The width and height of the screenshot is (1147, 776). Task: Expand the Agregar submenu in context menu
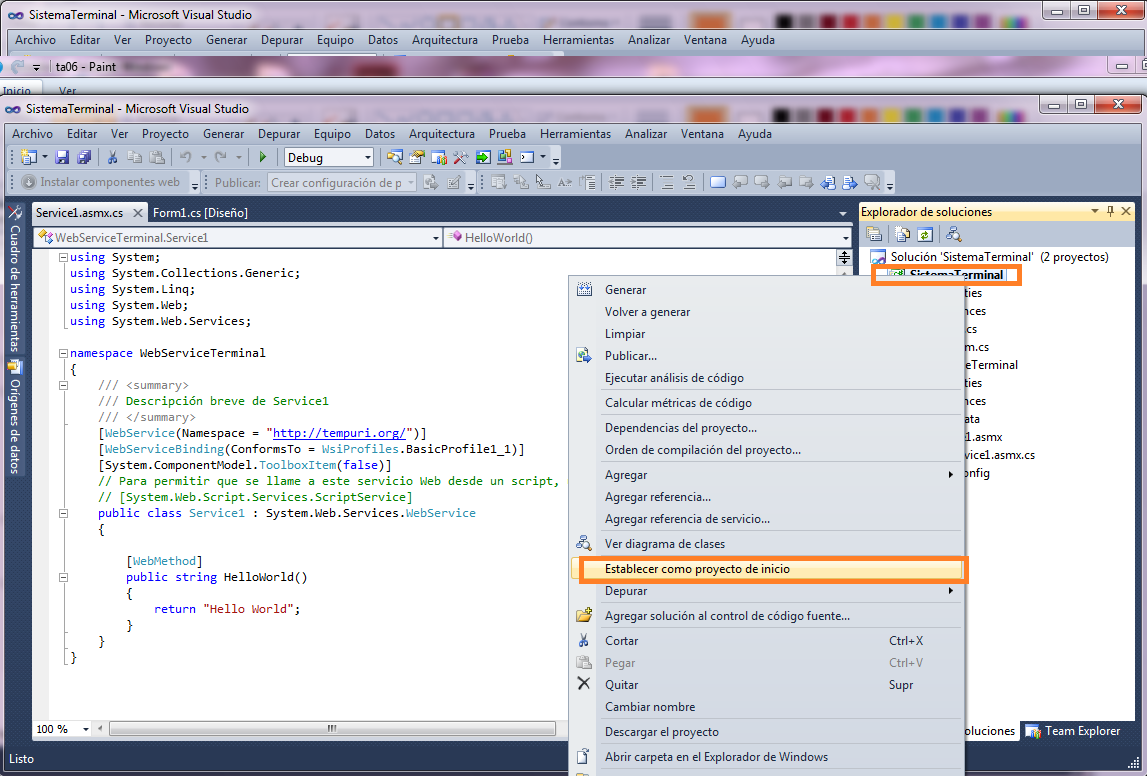pos(765,475)
